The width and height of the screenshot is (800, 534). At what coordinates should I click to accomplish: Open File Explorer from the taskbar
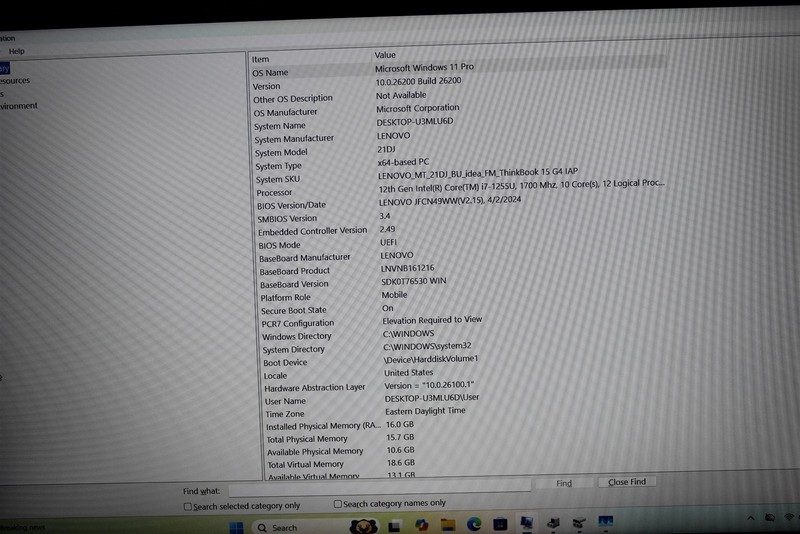click(x=447, y=524)
